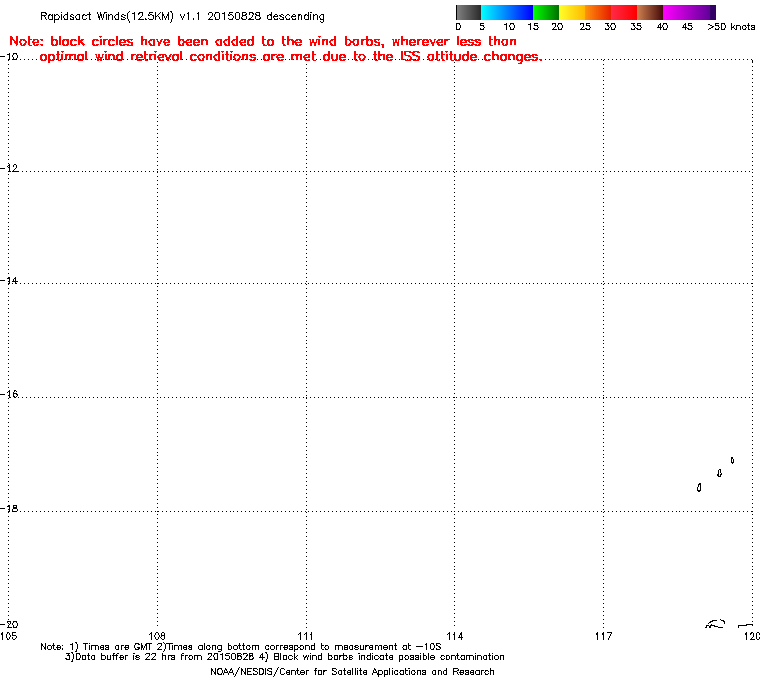Click the gray 0-5 knots color segment
Image resolution: width=760 pixels, height=688 pixels.
tap(468, 12)
